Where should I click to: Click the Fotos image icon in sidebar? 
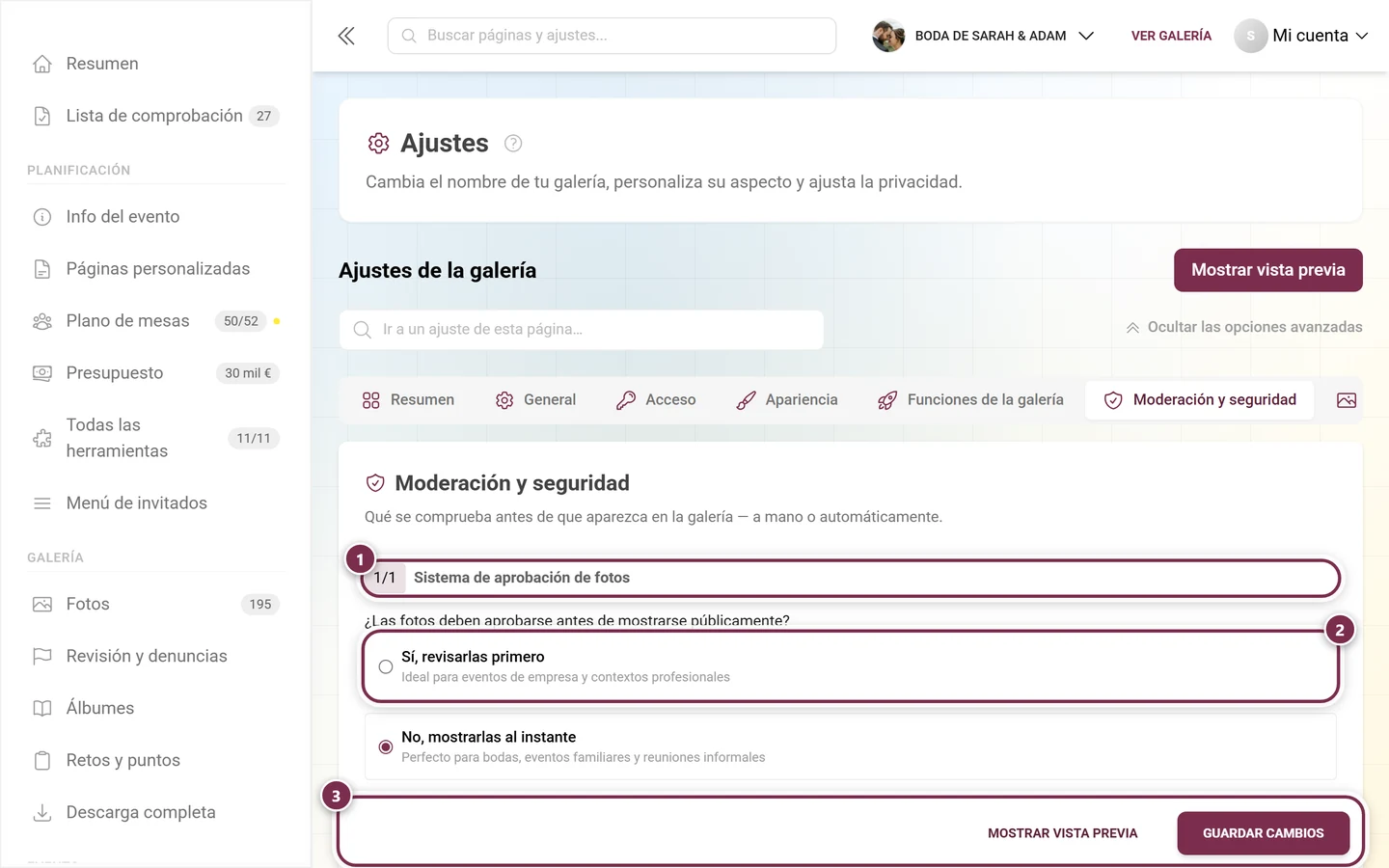42,604
